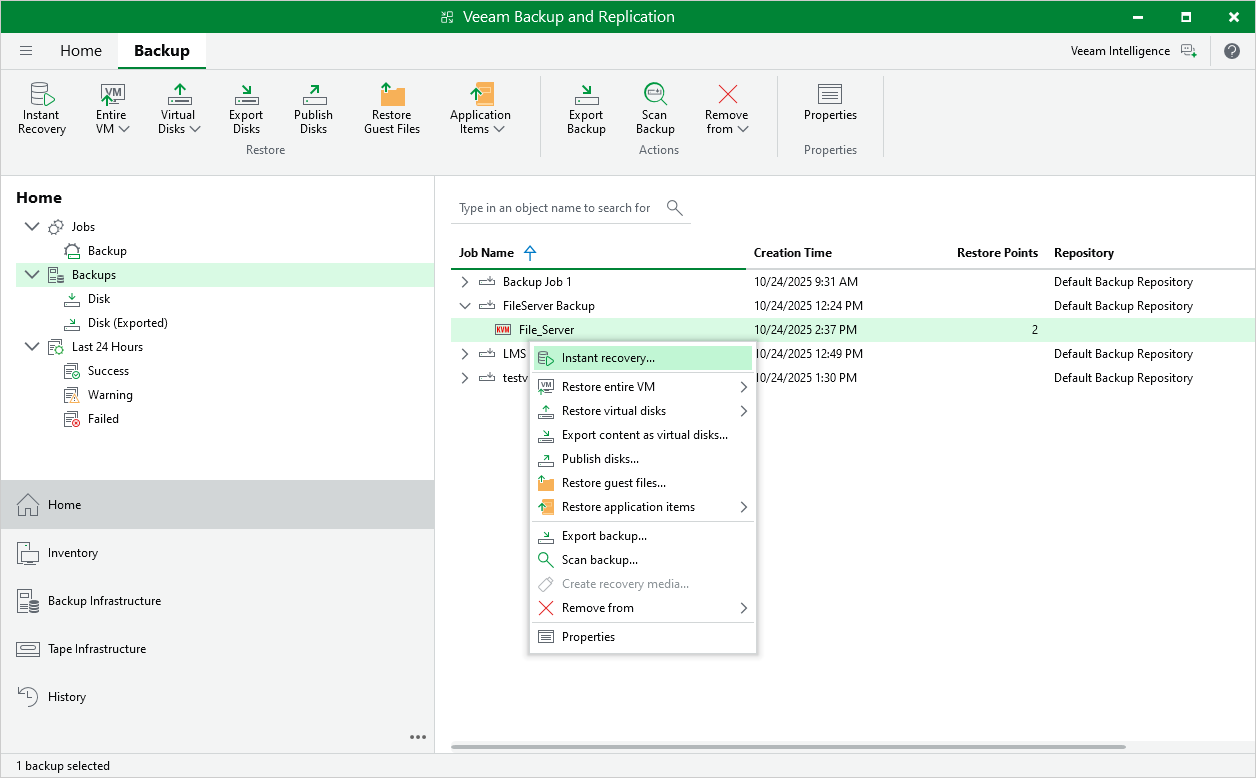The image size is (1256, 778).
Task: Choose Restore guest files menu entry
Action: click(x=643, y=483)
